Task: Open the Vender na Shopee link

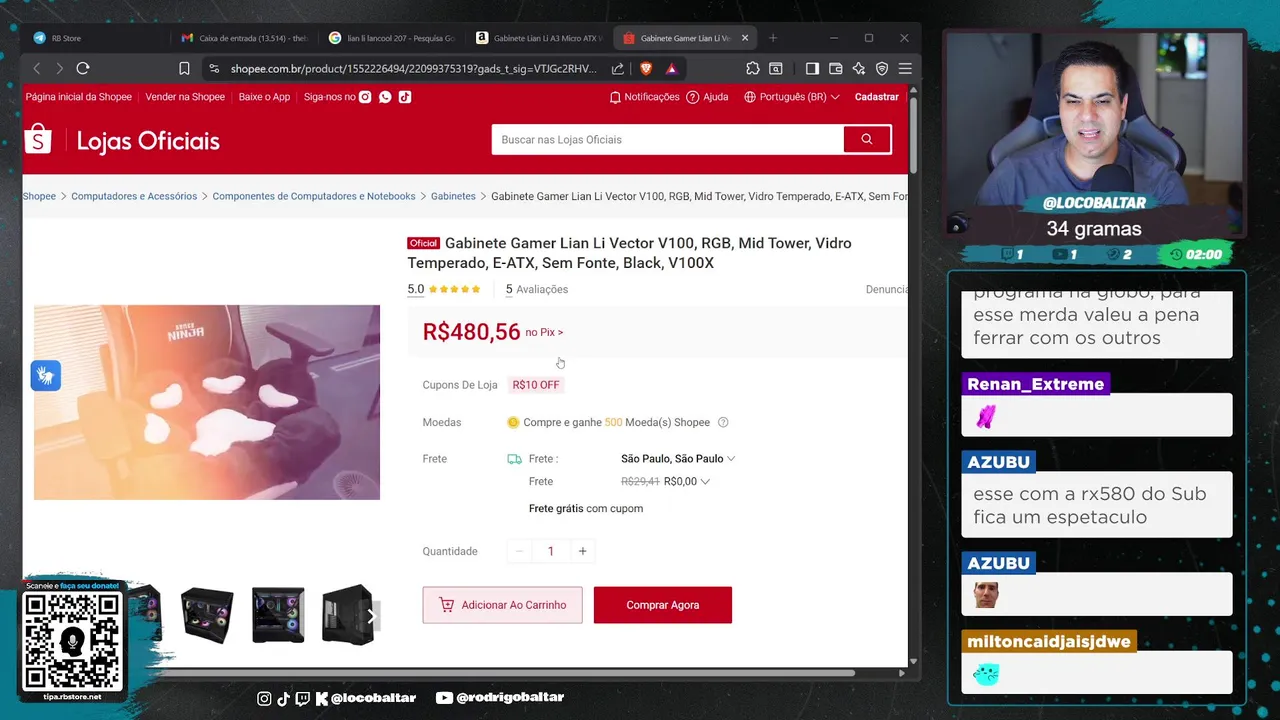Action: tap(185, 97)
